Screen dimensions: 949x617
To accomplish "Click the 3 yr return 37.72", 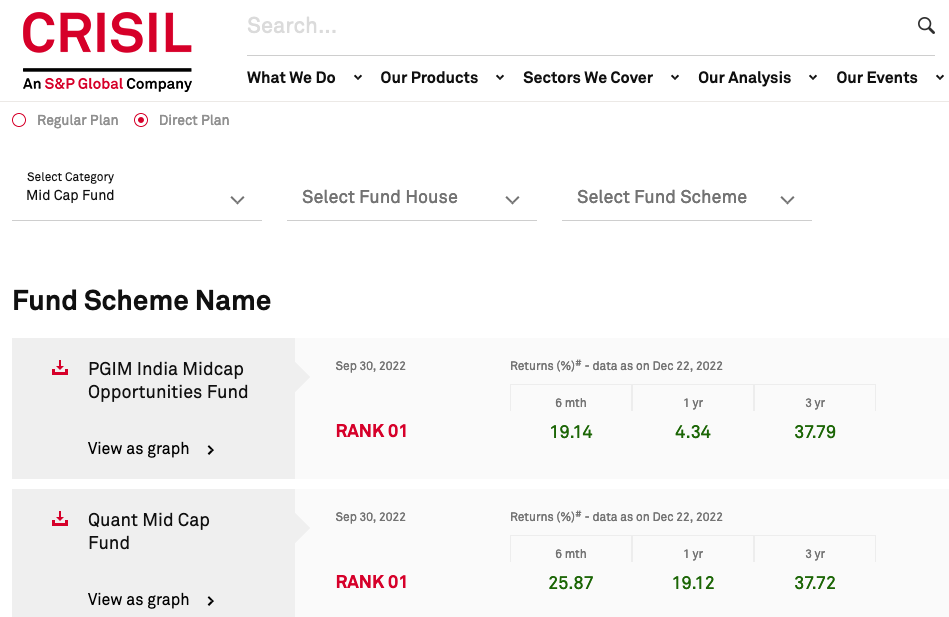I will (815, 582).
